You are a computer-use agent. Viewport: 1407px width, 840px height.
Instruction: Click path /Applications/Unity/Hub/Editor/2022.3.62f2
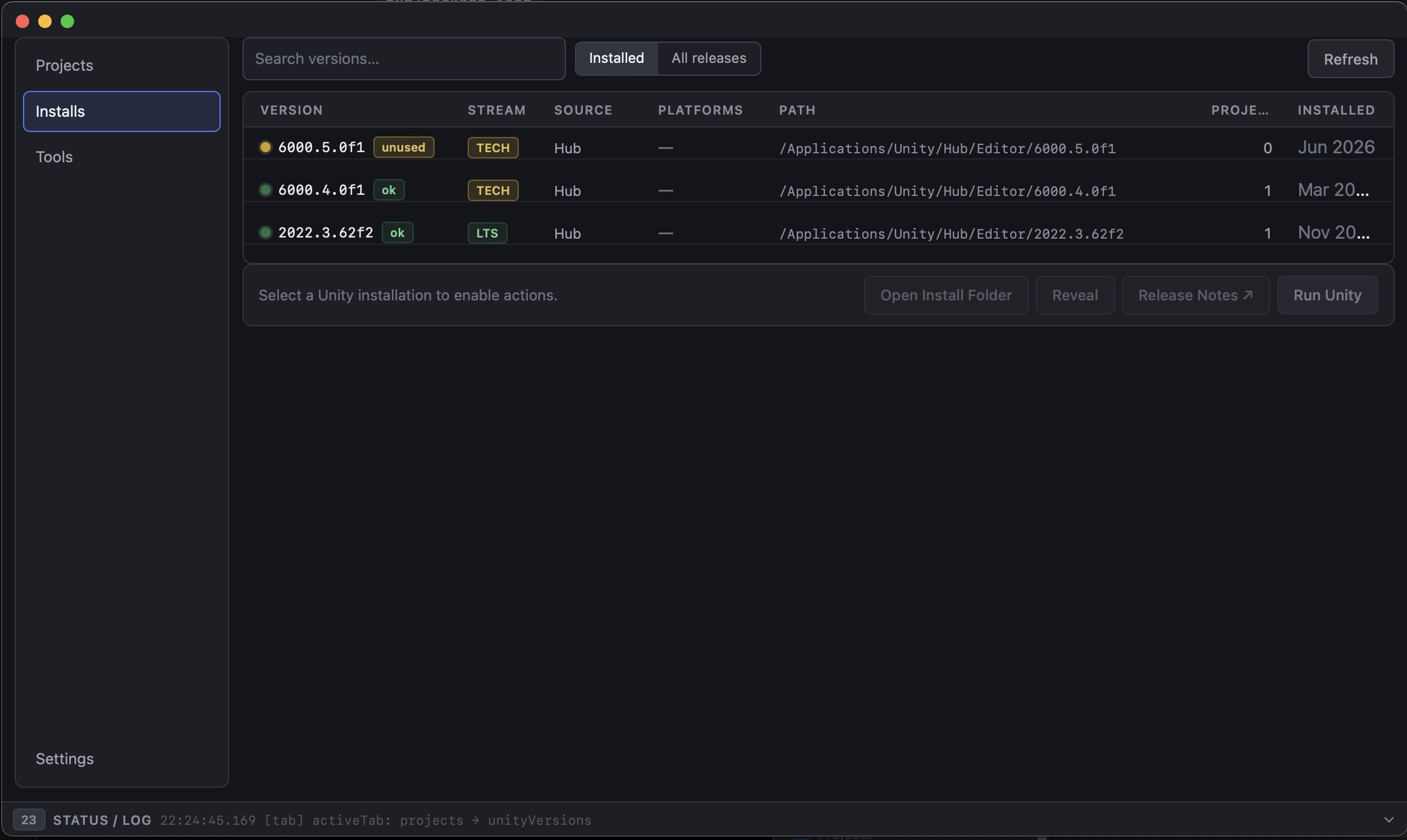coord(952,233)
